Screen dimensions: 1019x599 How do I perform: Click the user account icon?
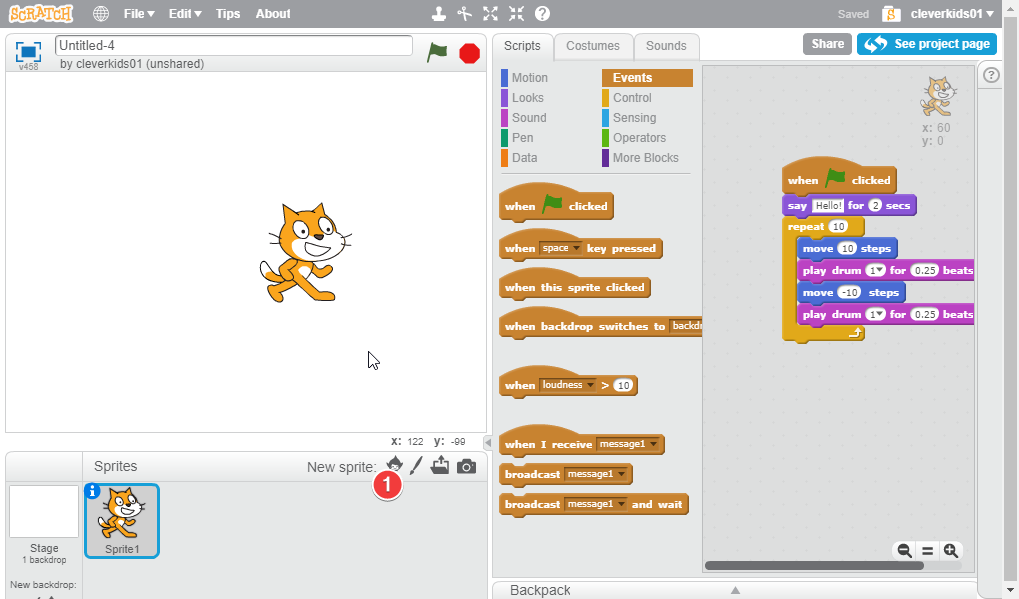[x=891, y=14]
